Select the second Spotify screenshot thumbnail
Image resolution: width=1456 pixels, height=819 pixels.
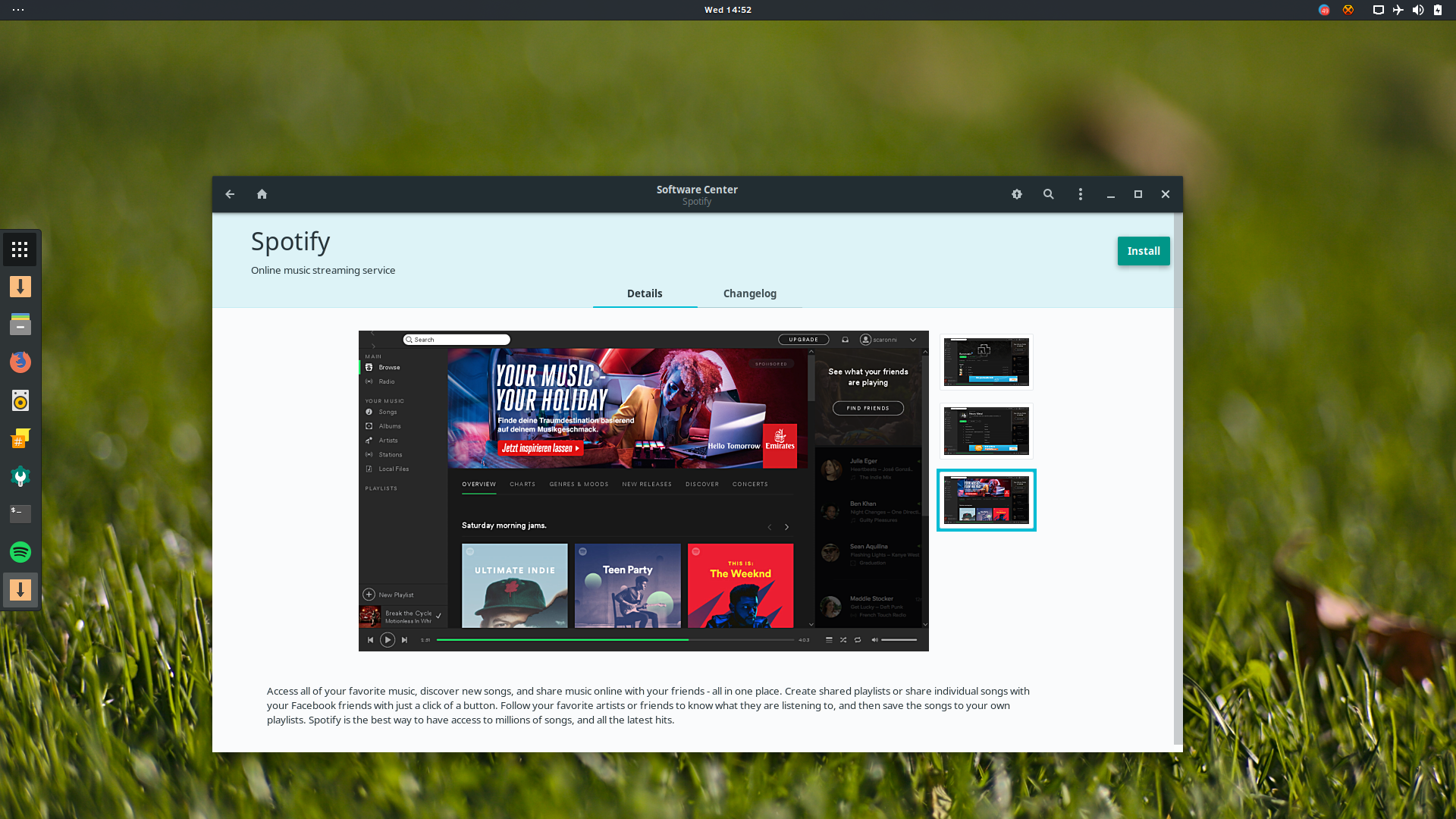coord(987,431)
